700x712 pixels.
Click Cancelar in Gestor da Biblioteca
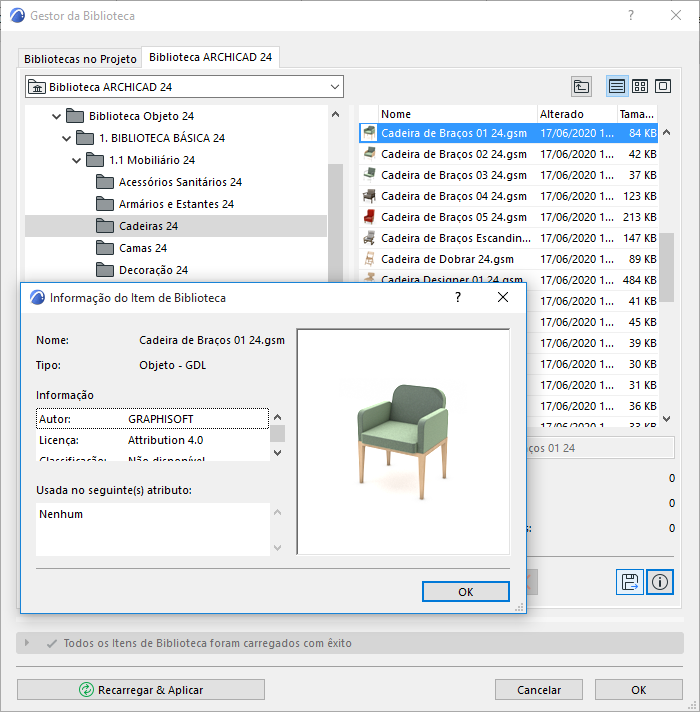click(x=539, y=690)
